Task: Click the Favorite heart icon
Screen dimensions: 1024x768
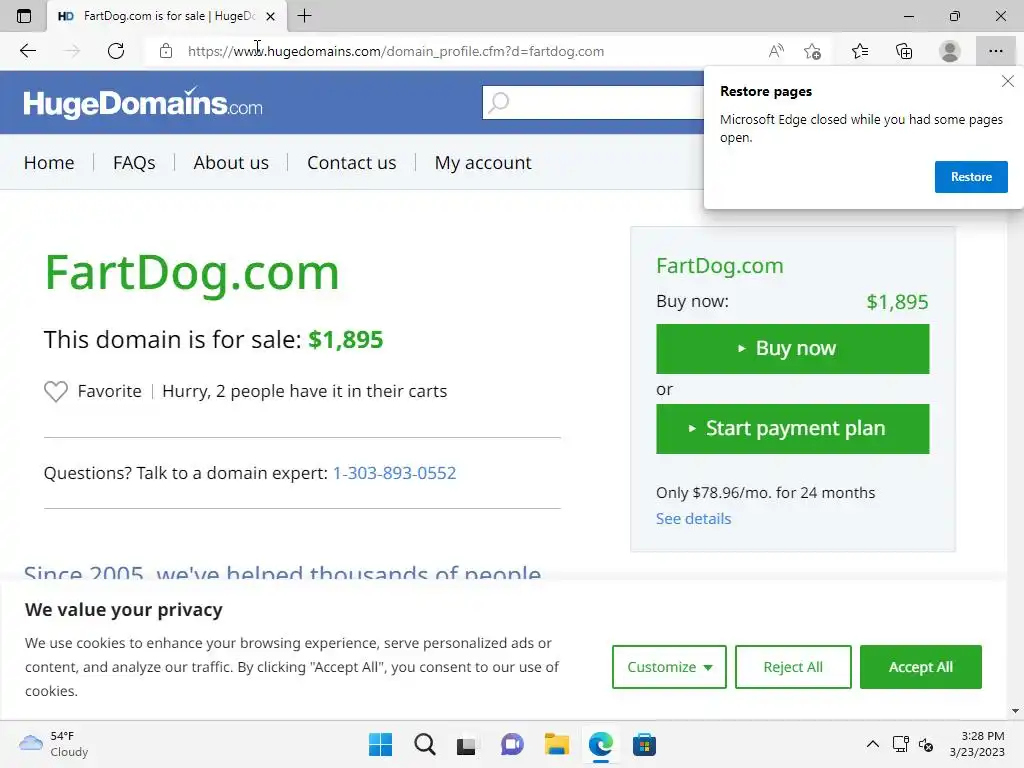Action: coord(56,391)
